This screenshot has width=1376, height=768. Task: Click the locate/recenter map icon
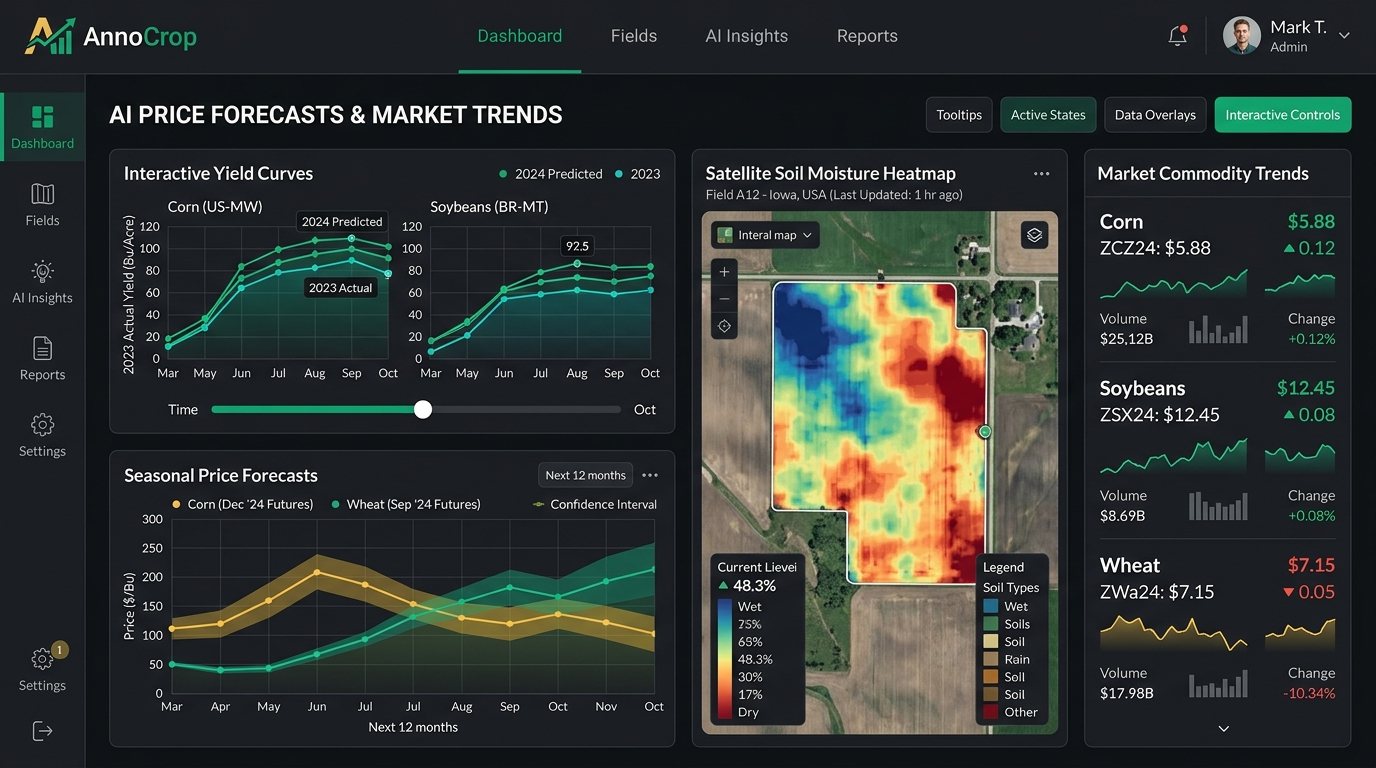click(724, 326)
